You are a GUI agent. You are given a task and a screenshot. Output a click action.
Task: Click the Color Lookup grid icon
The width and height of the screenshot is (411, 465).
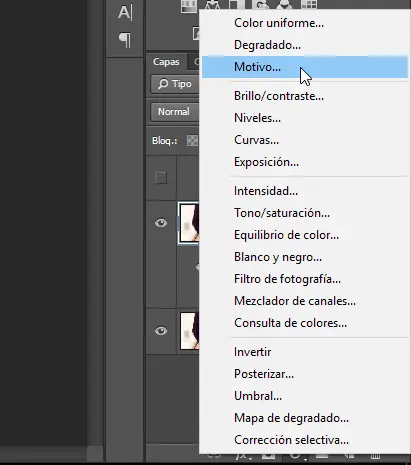pos(309,5)
